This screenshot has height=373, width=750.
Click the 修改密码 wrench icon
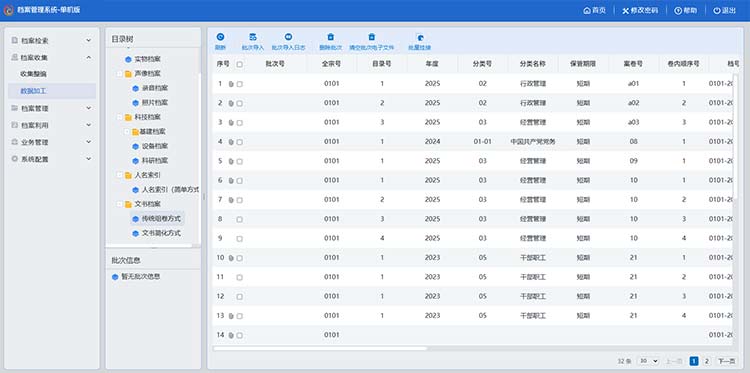pos(625,11)
